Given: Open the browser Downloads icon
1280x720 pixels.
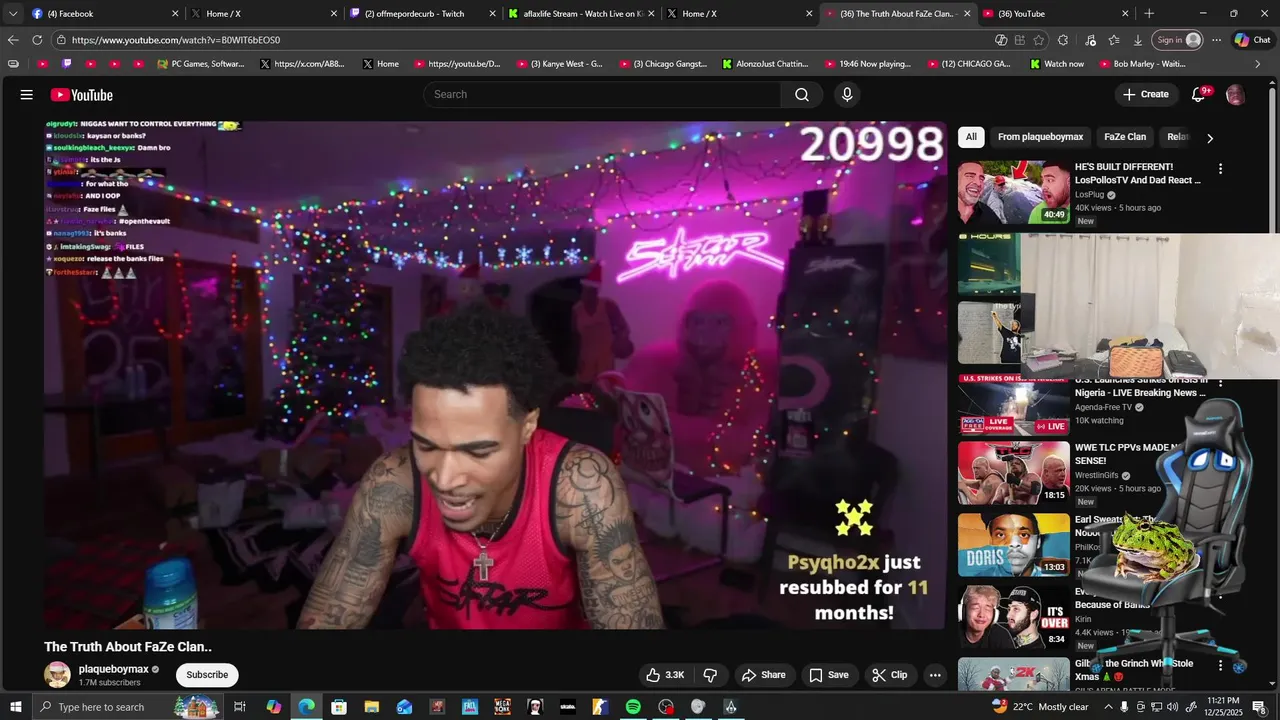Looking at the screenshot, I should tap(1138, 40).
